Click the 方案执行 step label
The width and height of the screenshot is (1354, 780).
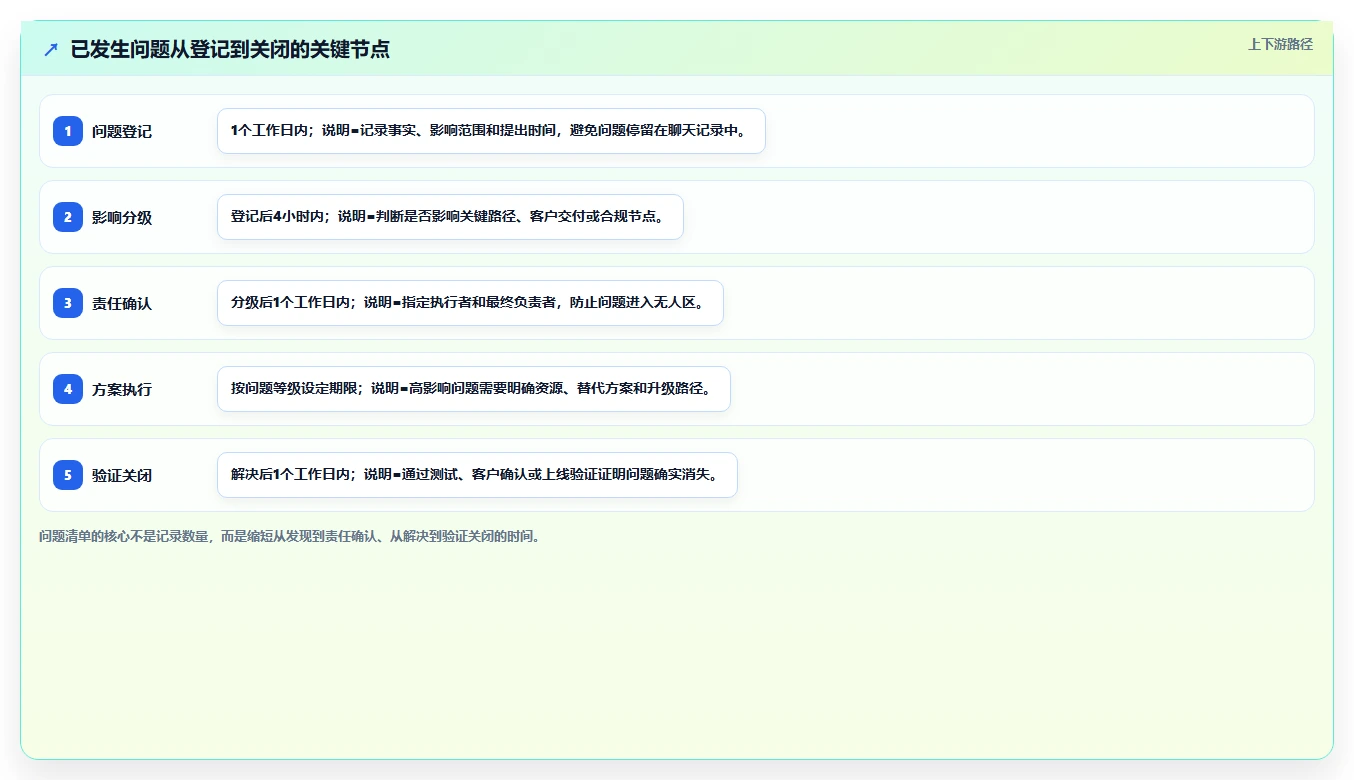tap(122, 389)
